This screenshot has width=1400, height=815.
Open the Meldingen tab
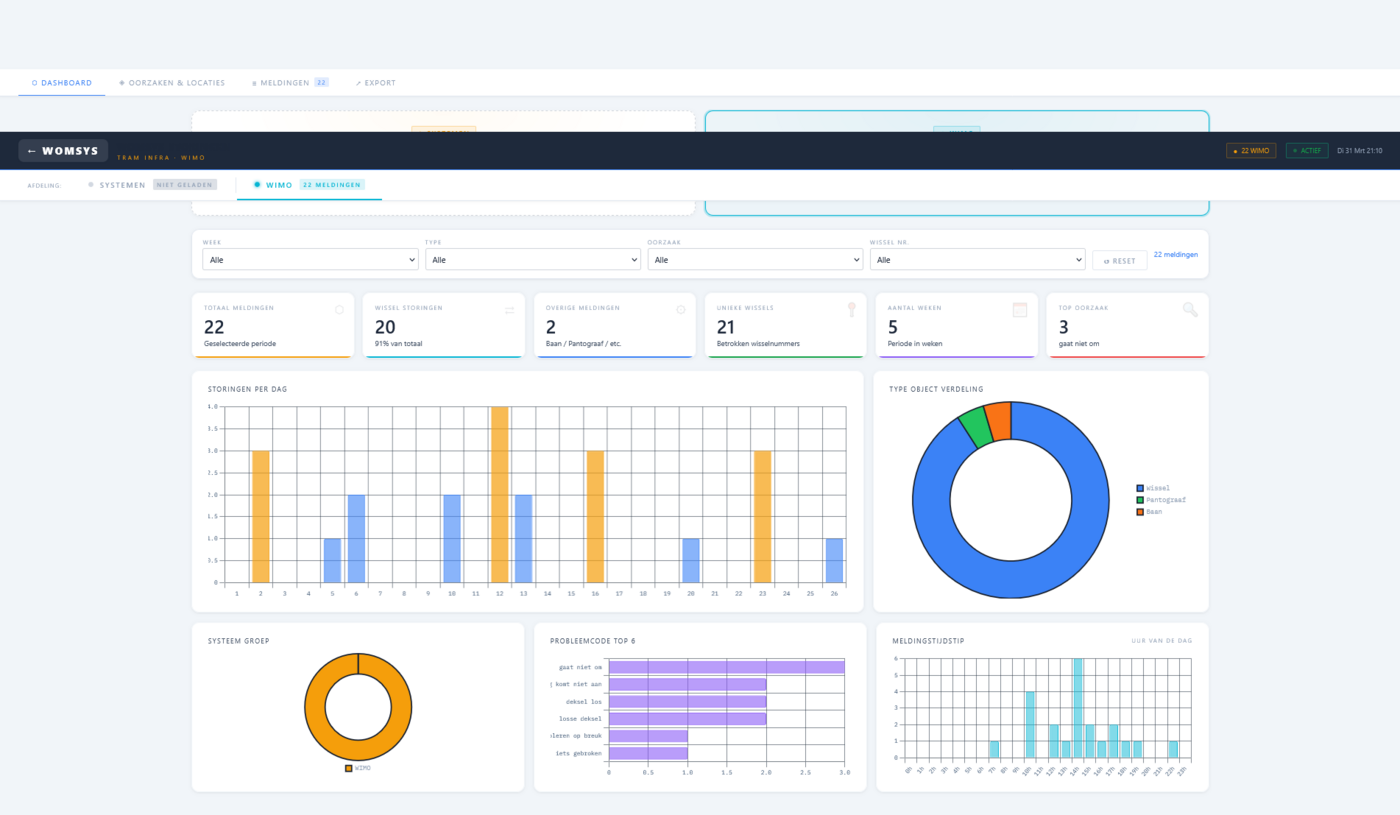coord(283,83)
